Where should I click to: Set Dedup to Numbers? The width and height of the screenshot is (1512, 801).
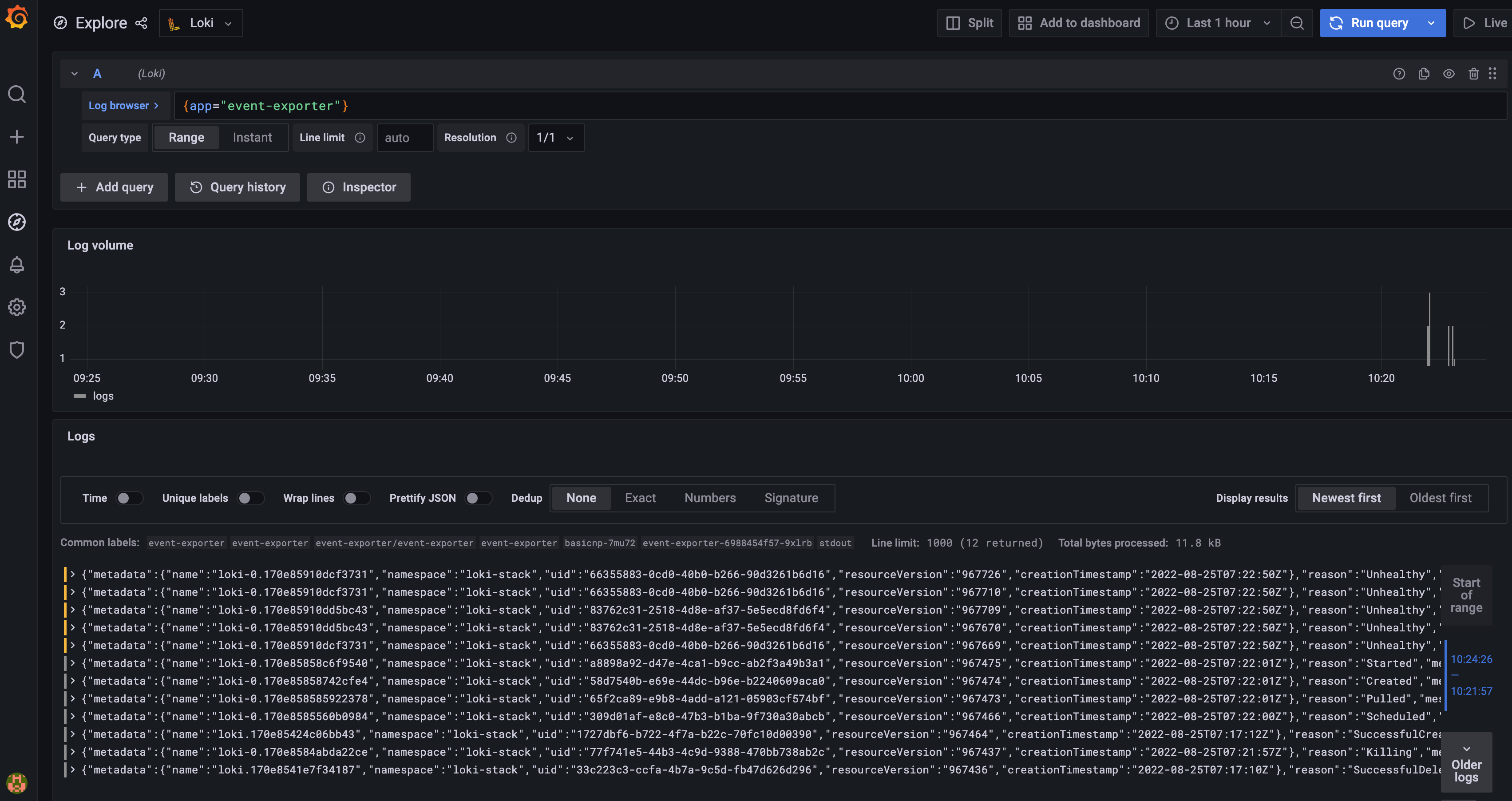(710, 498)
